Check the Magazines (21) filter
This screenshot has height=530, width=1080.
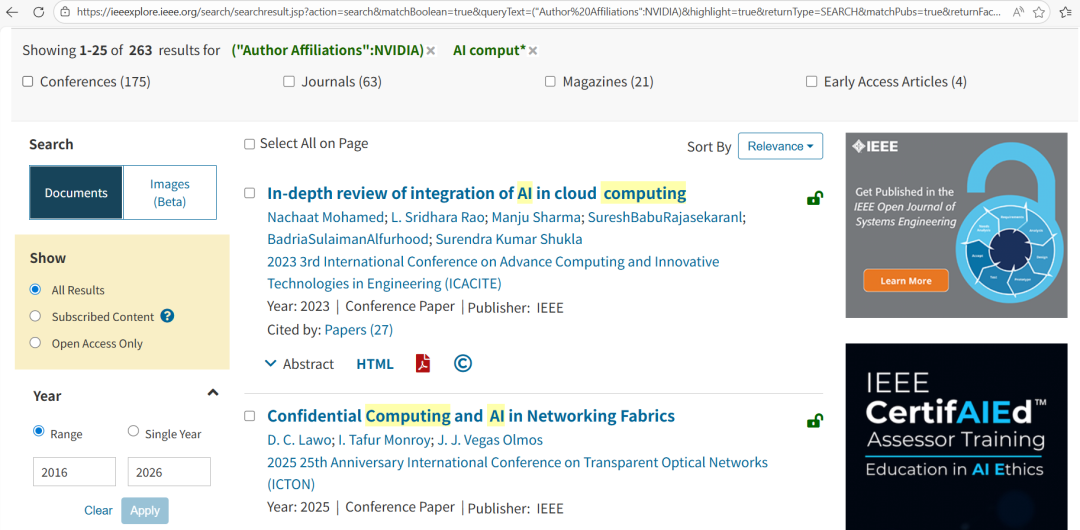pyautogui.click(x=550, y=81)
